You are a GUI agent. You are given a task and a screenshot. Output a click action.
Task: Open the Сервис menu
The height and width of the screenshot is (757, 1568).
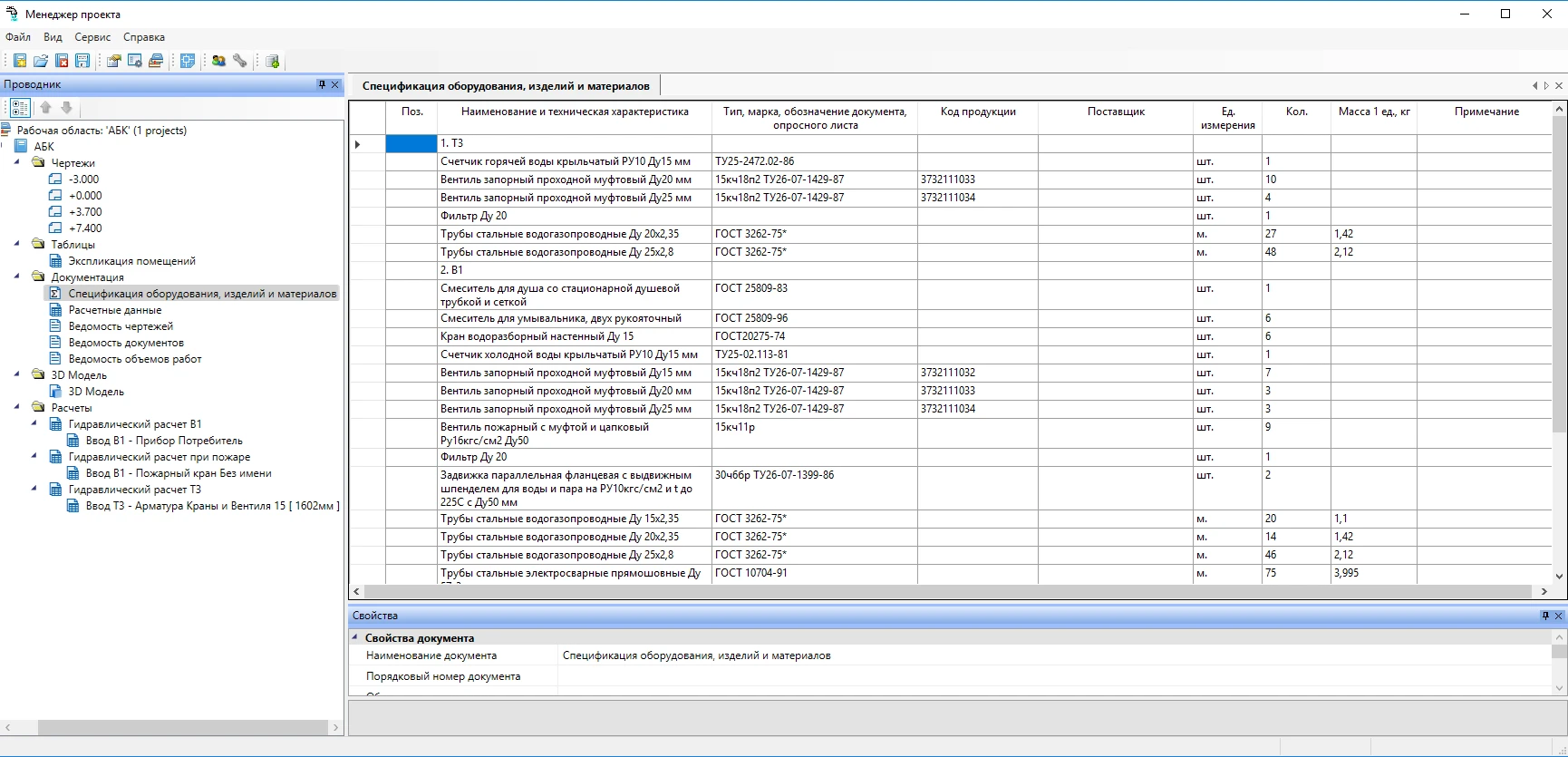pyautogui.click(x=92, y=37)
